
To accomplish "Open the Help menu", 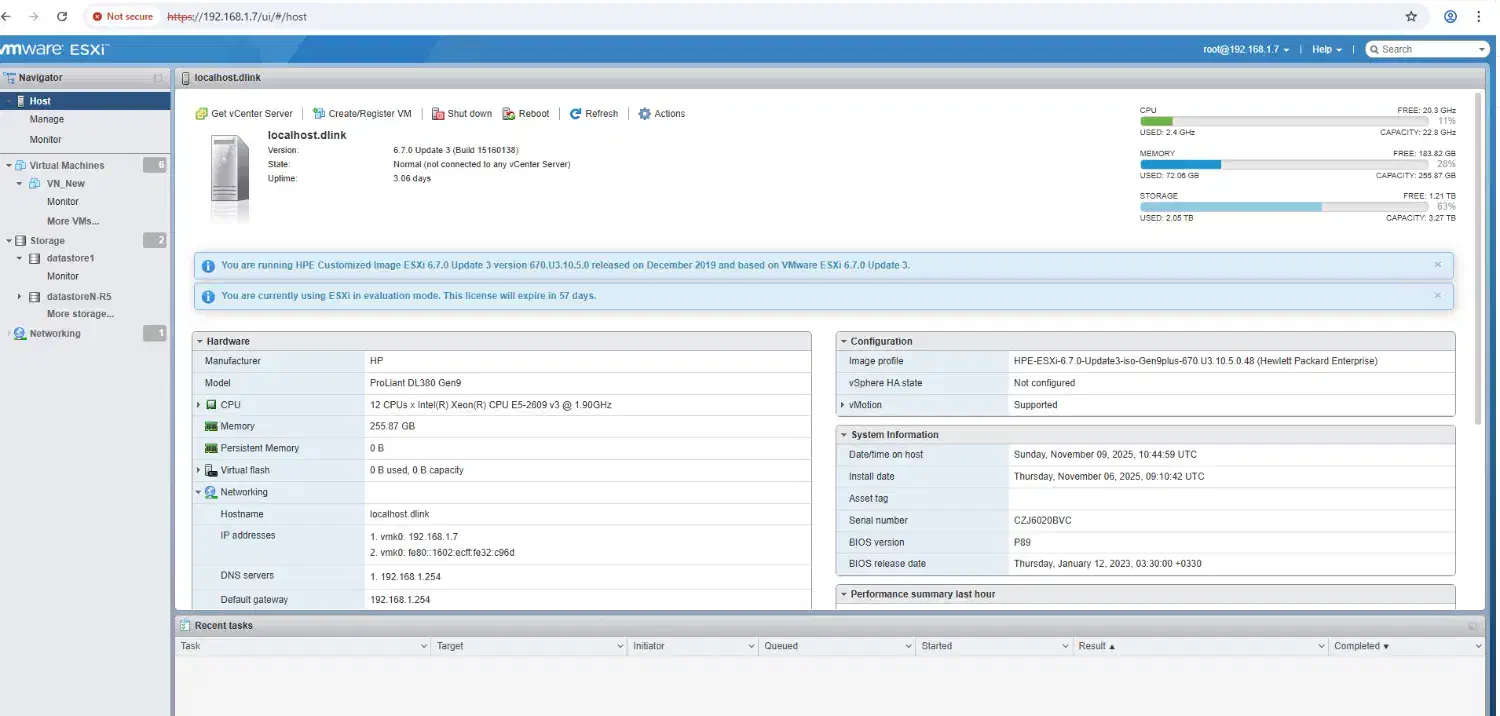I will coord(1326,49).
